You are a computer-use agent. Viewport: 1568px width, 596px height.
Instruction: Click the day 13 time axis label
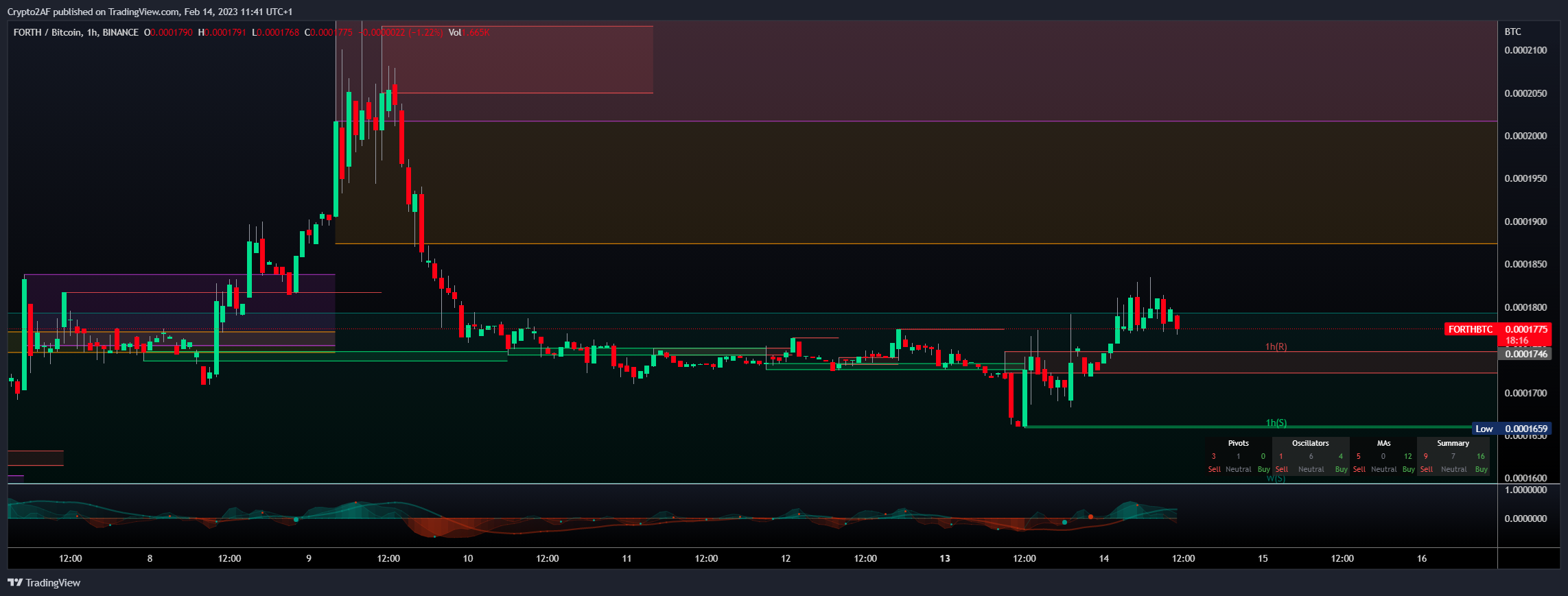point(945,558)
